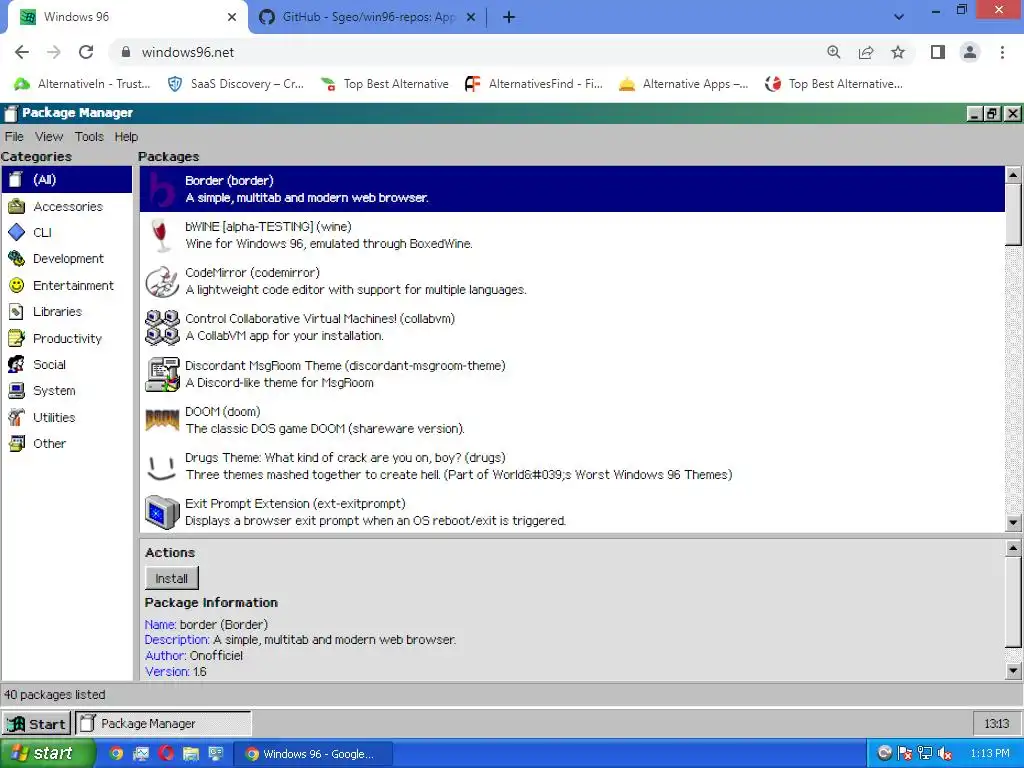Click the windows96.net address bar
Image resolution: width=1024 pixels, height=768 pixels.
(x=470, y=52)
